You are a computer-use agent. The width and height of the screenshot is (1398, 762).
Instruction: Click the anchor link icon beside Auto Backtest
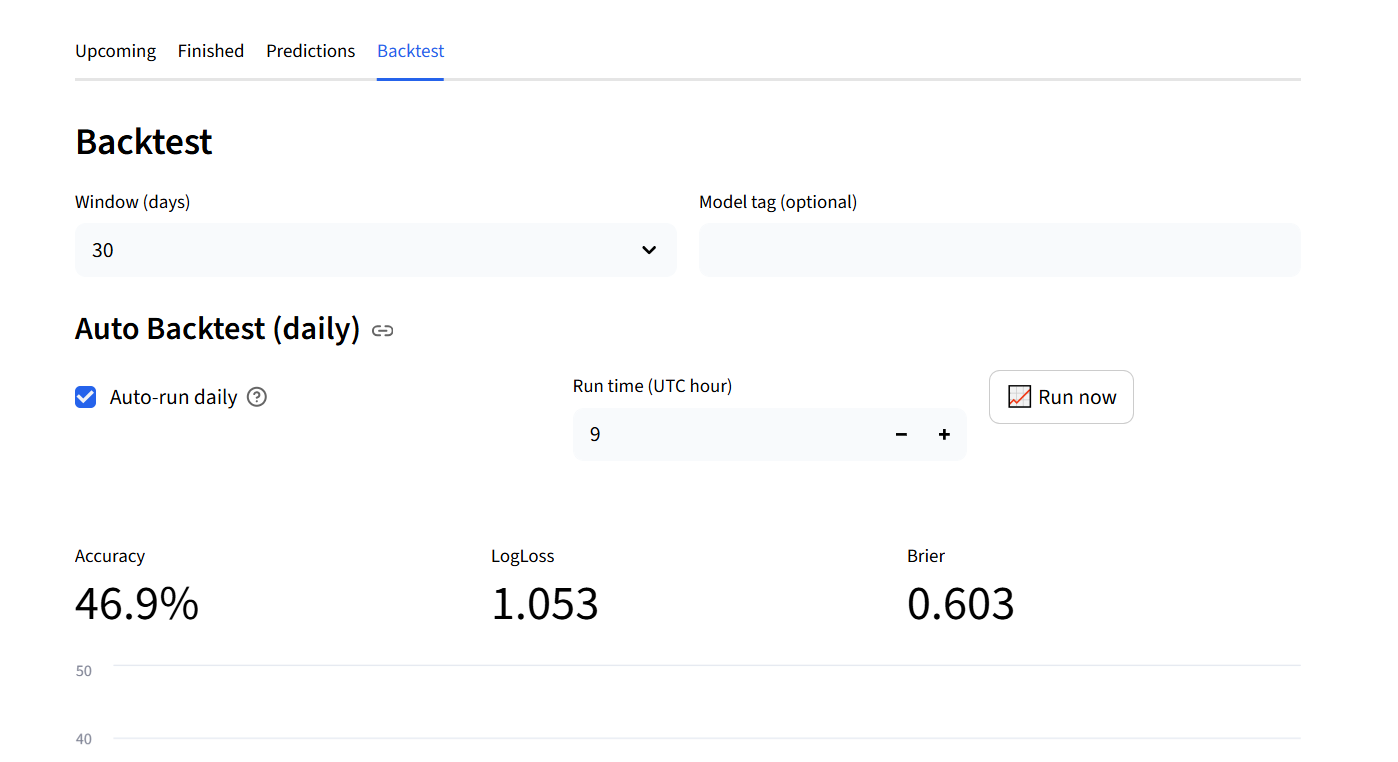[382, 331]
